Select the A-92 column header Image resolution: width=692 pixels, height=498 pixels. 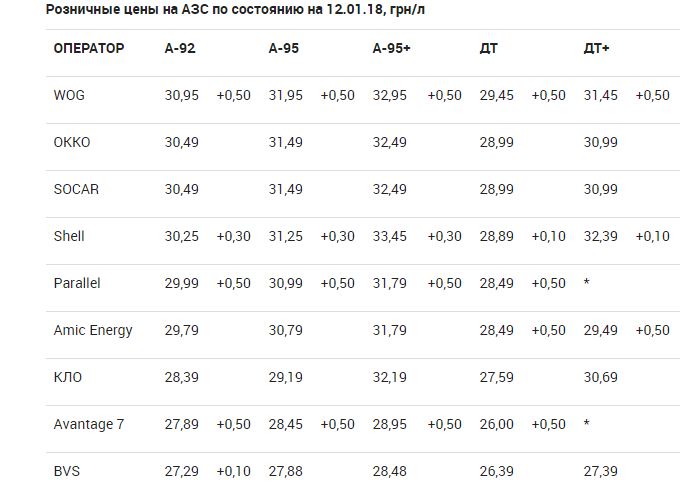[180, 48]
